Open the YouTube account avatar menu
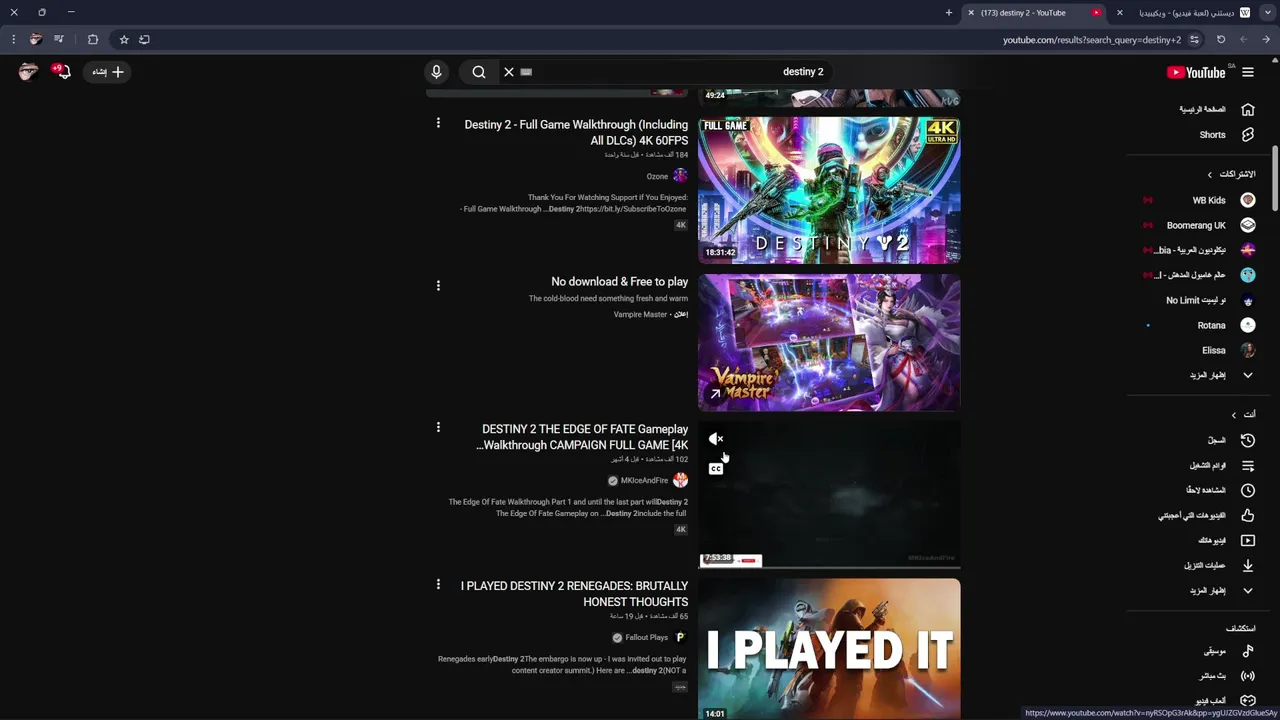This screenshot has height=720, width=1280. (x=28, y=72)
